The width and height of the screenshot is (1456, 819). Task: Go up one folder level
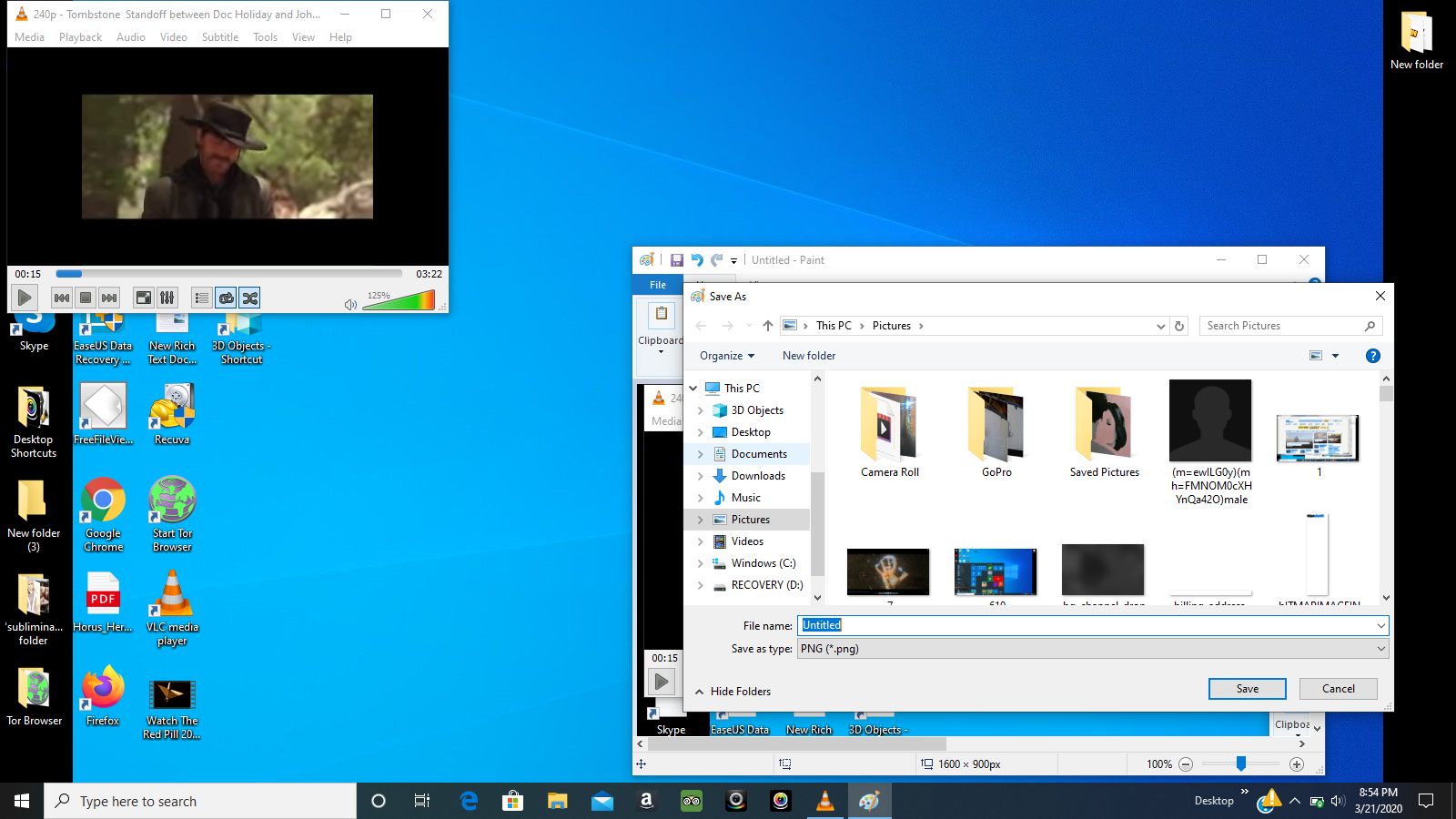pyautogui.click(x=768, y=326)
